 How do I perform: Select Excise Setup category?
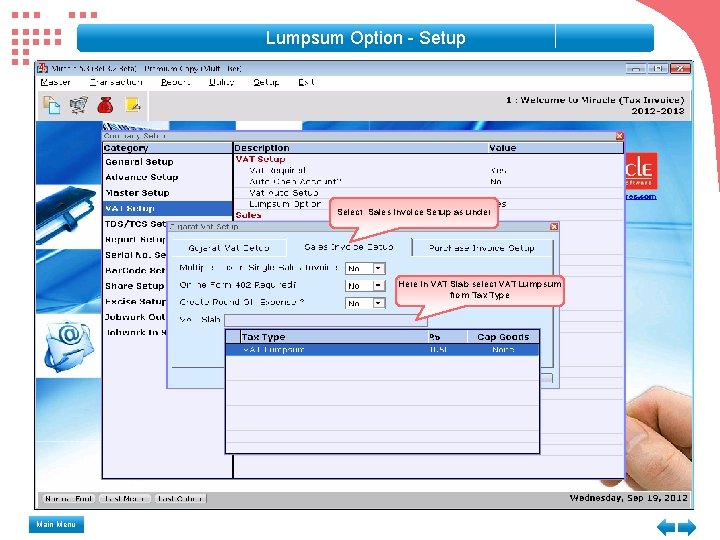[135, 302]
